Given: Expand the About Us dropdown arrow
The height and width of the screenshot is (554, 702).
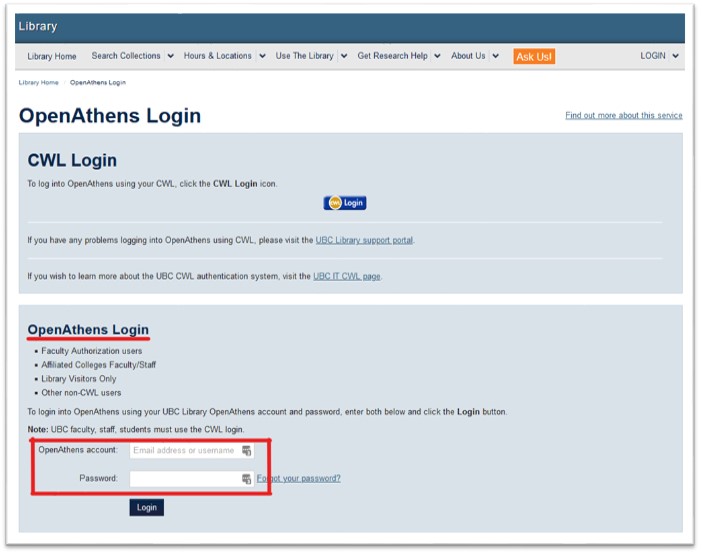Looking at the screenshot, I should tap(495, 56).
